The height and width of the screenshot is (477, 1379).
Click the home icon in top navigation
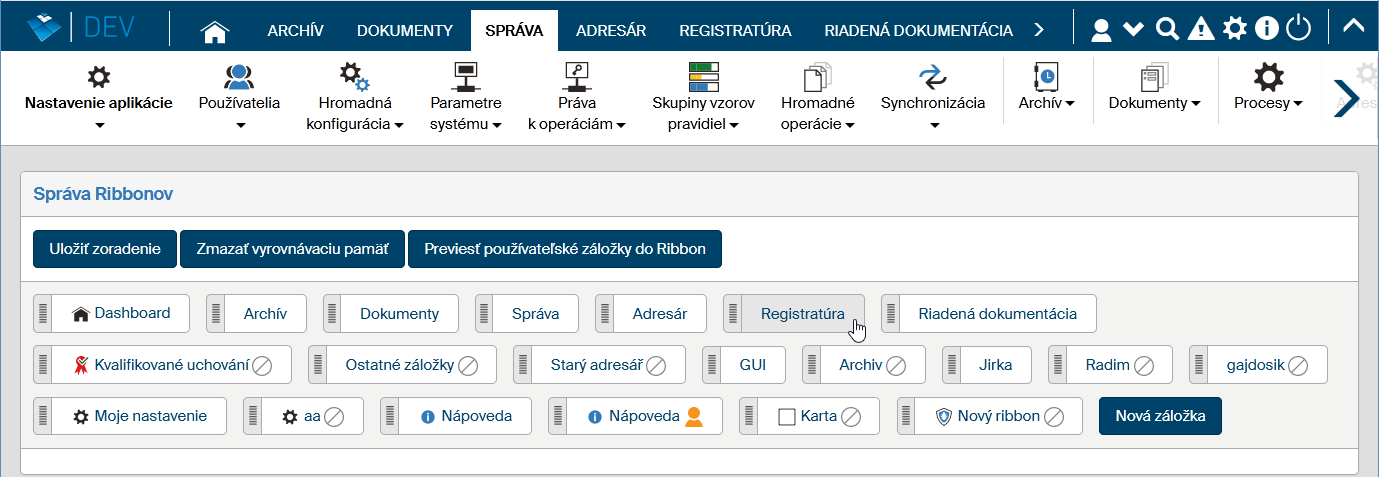click(x=215, y=30)
